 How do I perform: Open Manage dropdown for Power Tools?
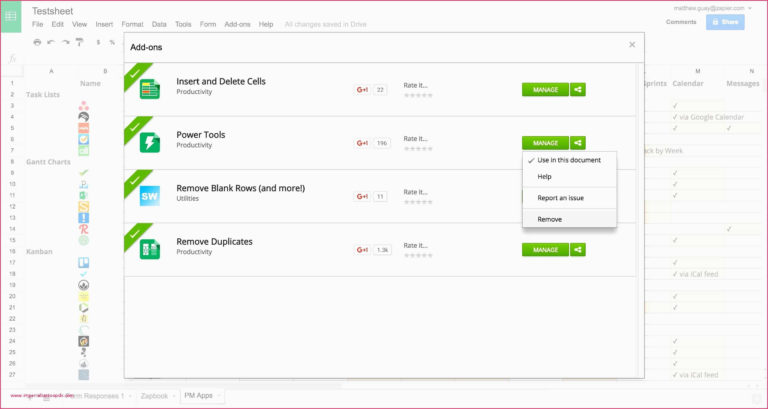pyautogui.click(x=545, y=143)
